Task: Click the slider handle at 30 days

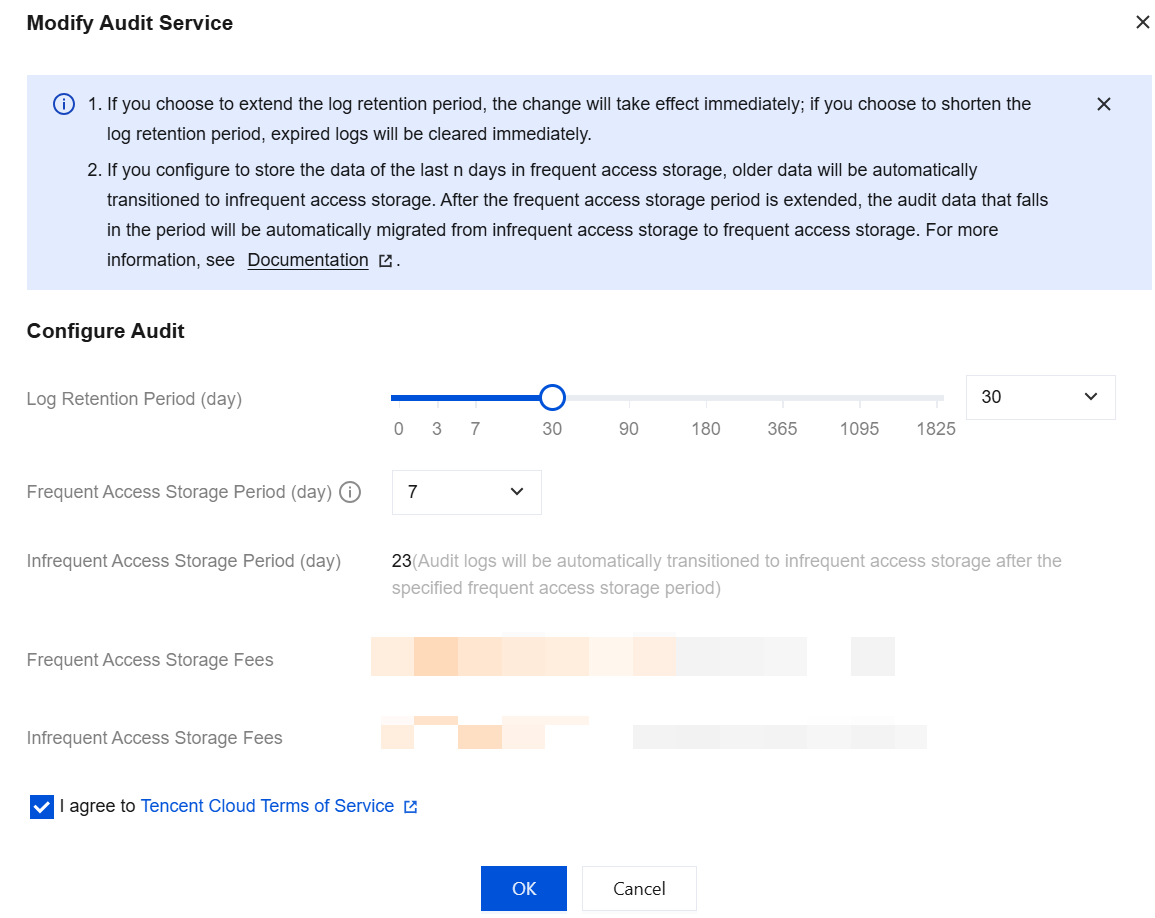Action: point(552,398)
